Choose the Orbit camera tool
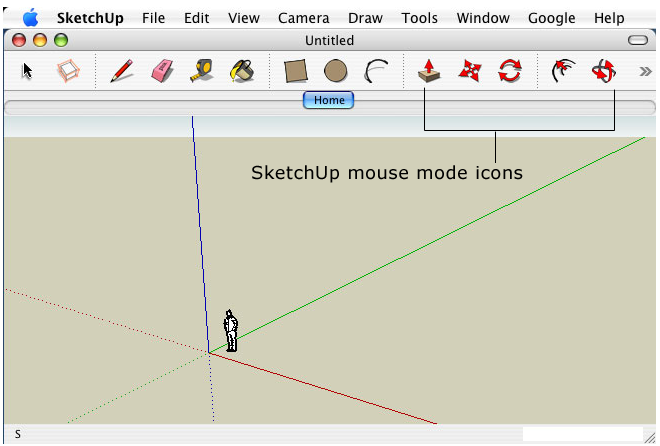 pos(604,71)
